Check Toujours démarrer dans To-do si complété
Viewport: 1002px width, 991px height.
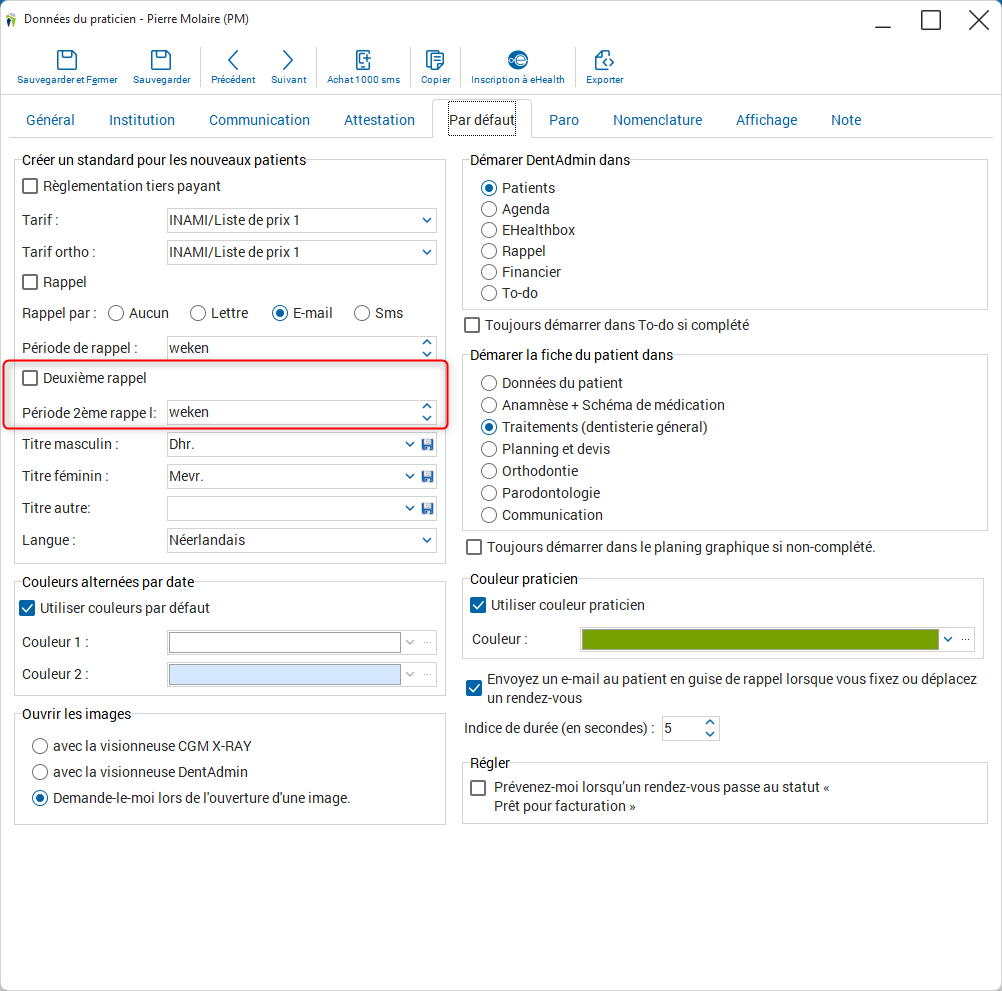click(472, 325)
